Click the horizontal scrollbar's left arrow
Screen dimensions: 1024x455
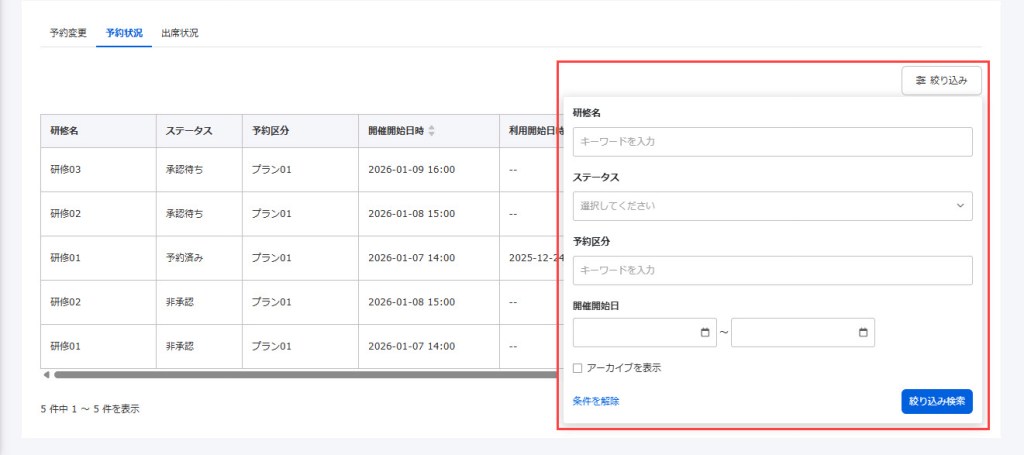tap(46, 375)
